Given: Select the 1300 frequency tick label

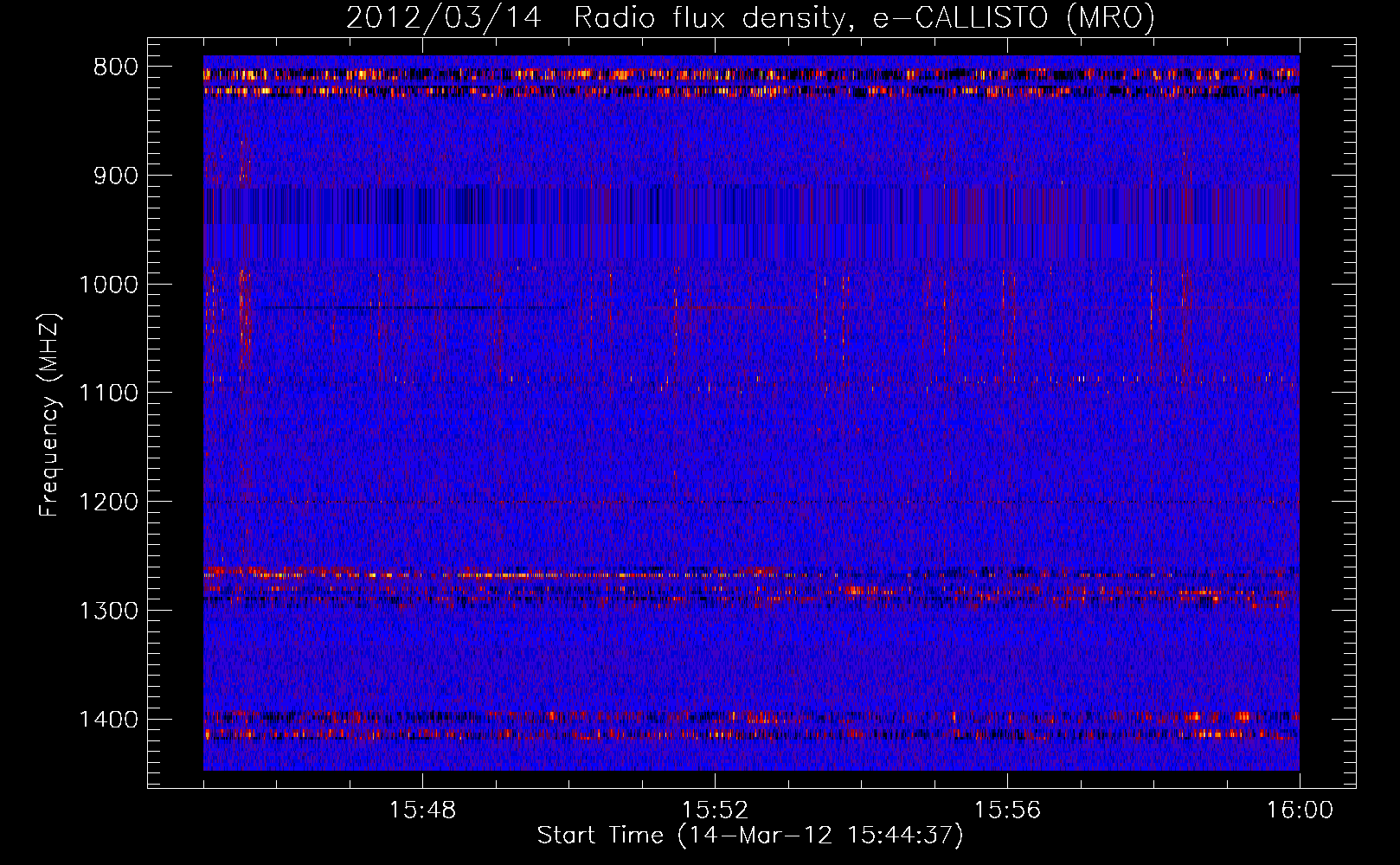Looking at the screenshot, I should pyautogui.click(x=109, y=611).
